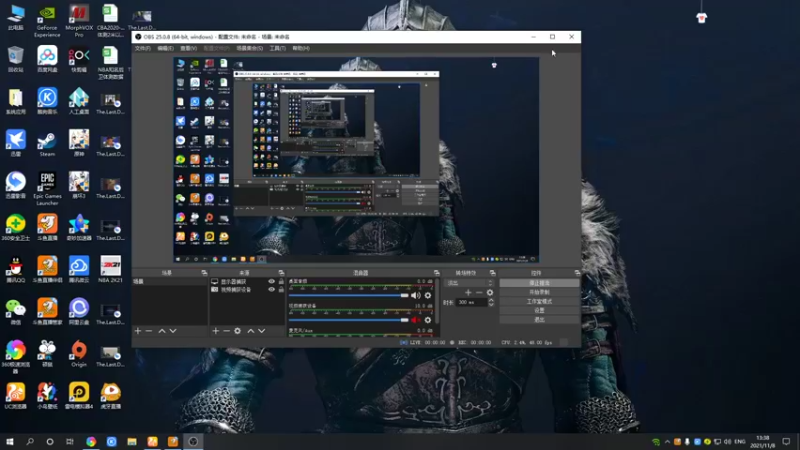Click the Start Recording button in Controls
Viewport: 800px width, 450px height.
tap(539, 292)
